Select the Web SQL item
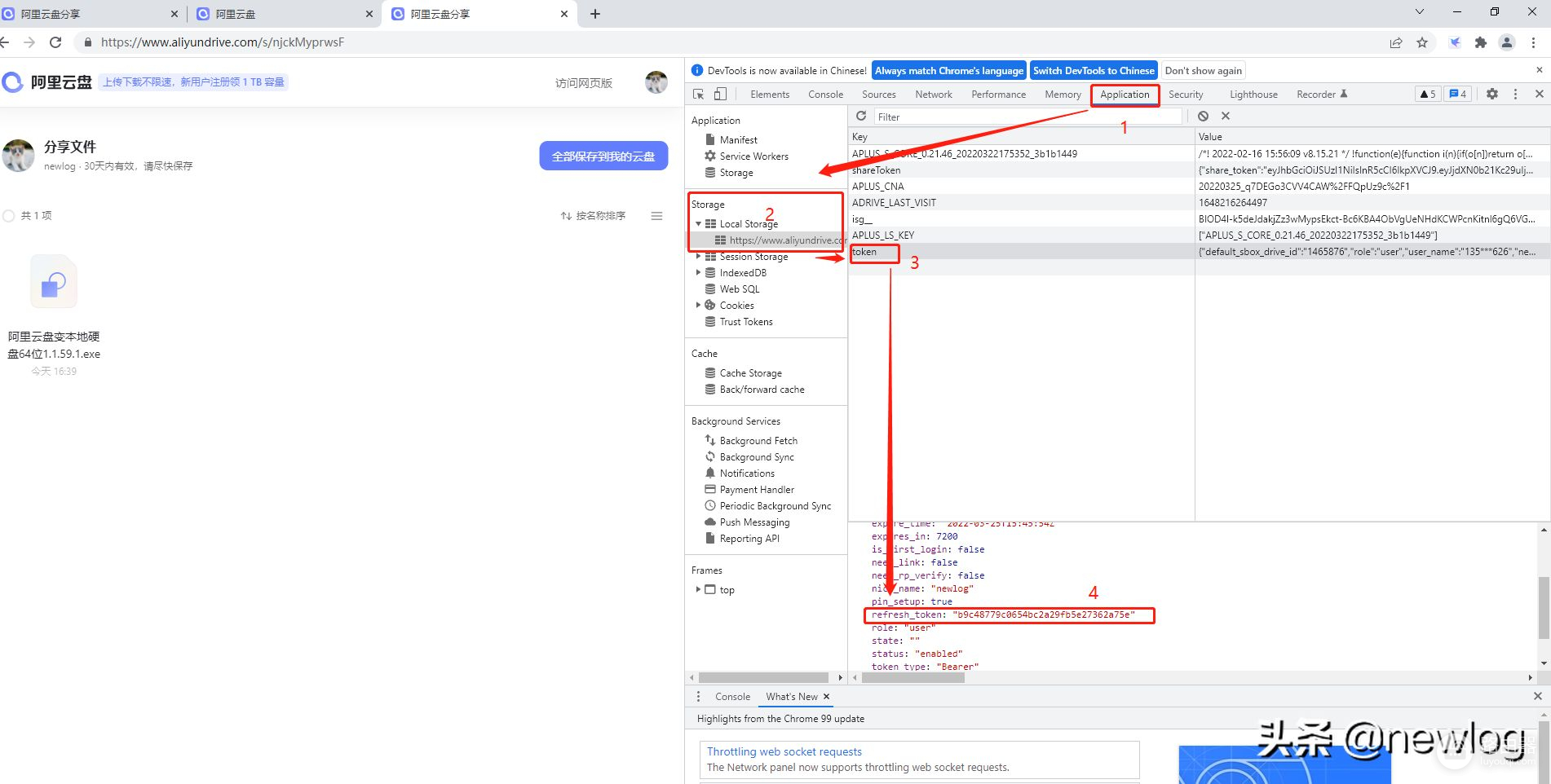 pyautogui.click(x=739, y=289)
